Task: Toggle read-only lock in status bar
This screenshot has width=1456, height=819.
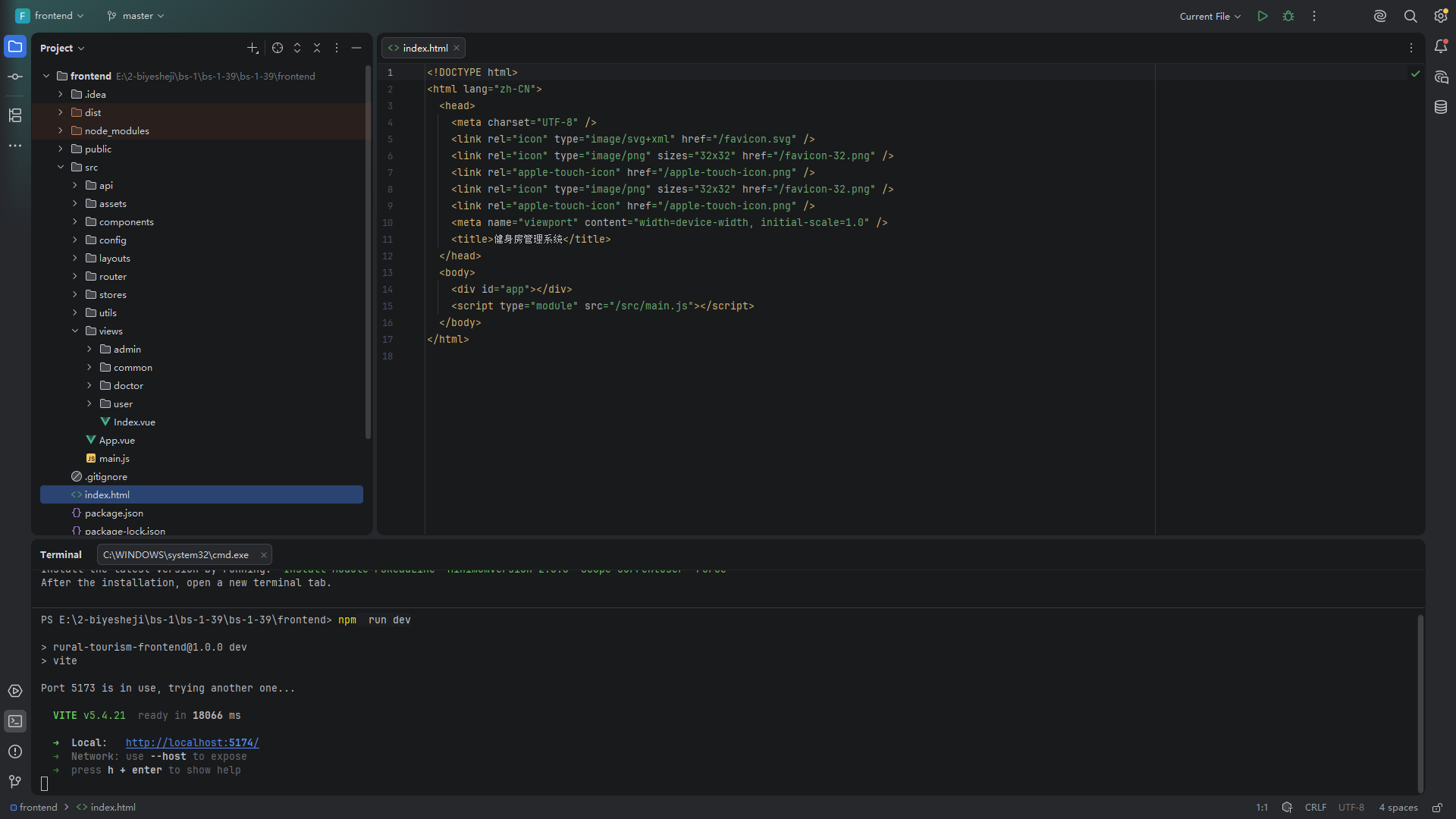Action: tap(1437, 808)
